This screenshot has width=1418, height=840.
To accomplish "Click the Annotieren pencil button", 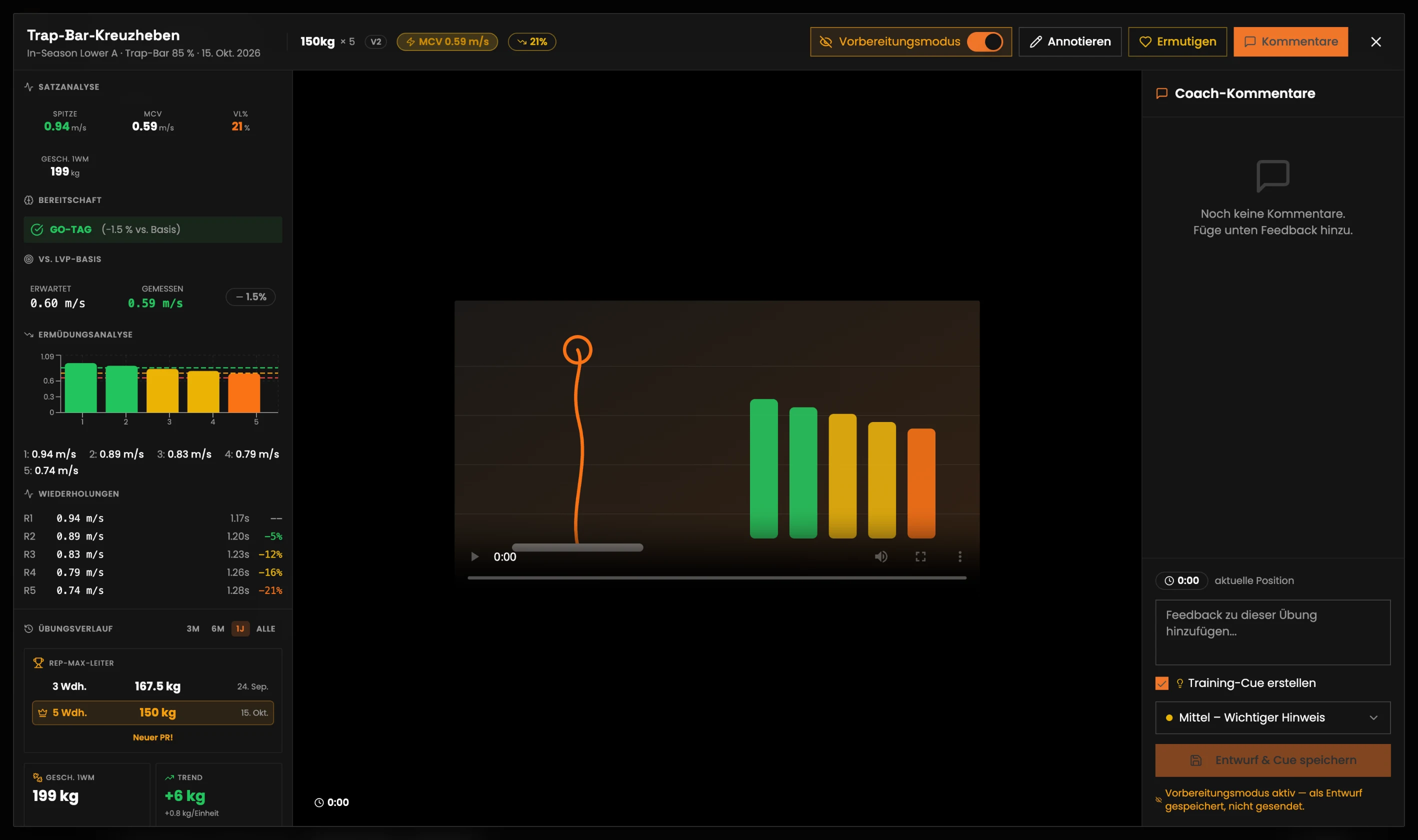I will (x=1069, y=41).
